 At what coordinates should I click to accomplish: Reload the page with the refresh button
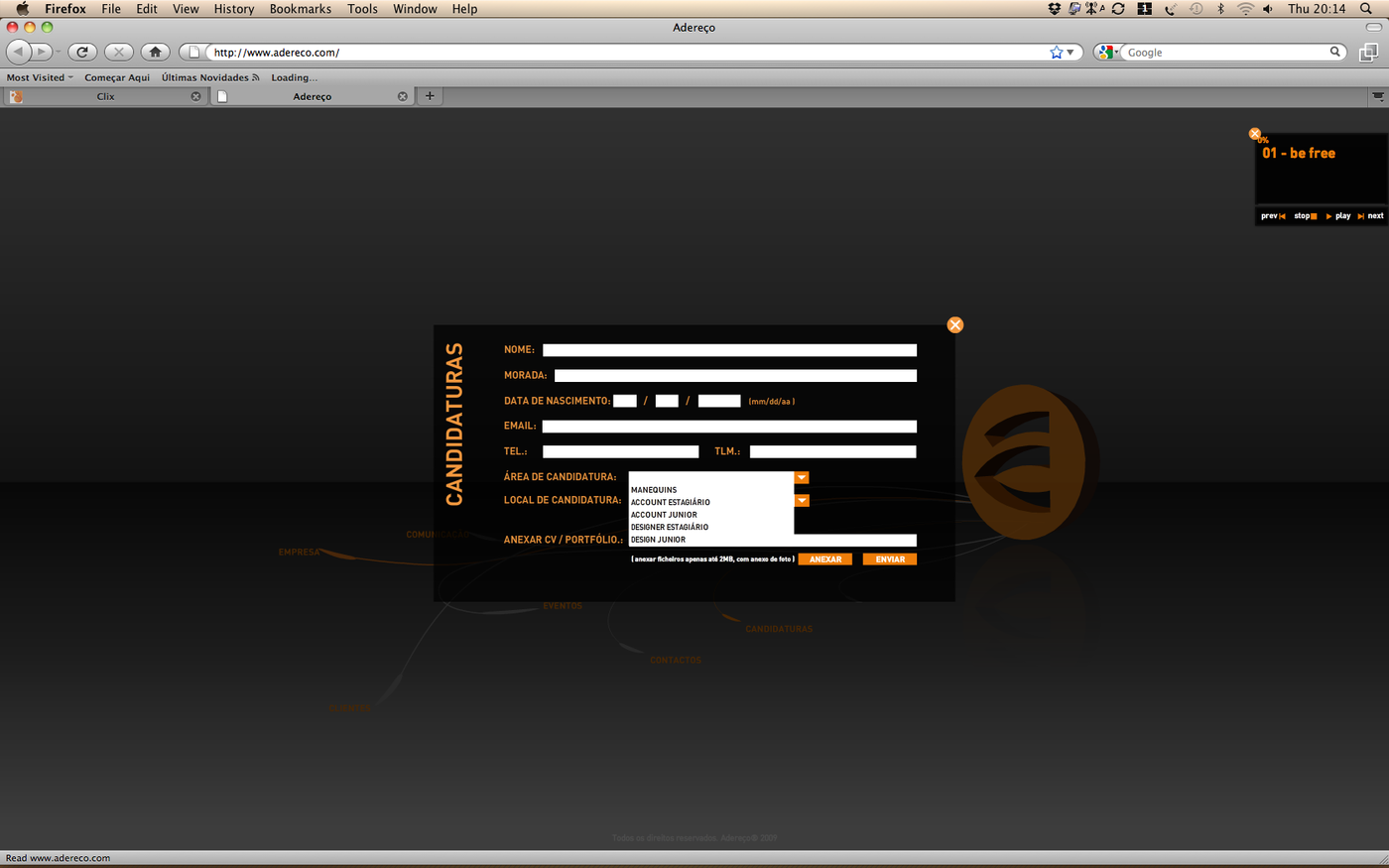pyautogui.click(x=82, y=52)
